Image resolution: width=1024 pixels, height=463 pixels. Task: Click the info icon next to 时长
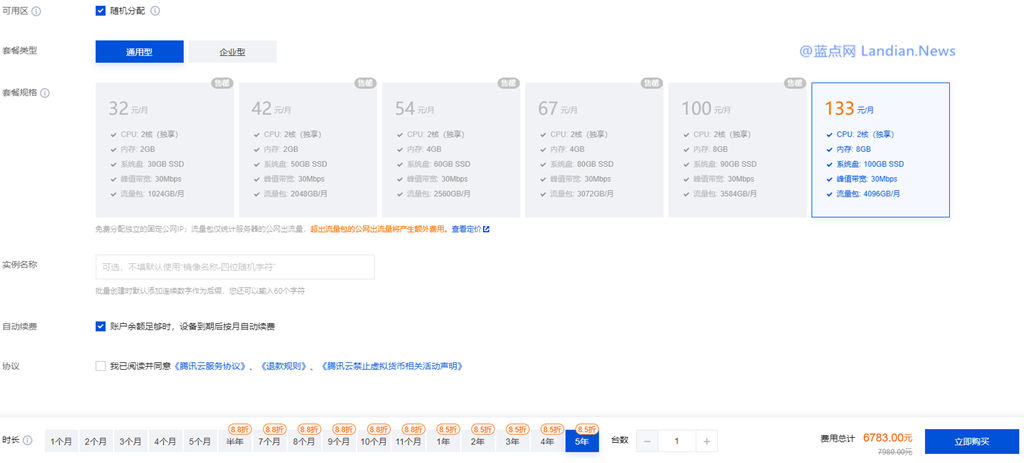point(27,440)
